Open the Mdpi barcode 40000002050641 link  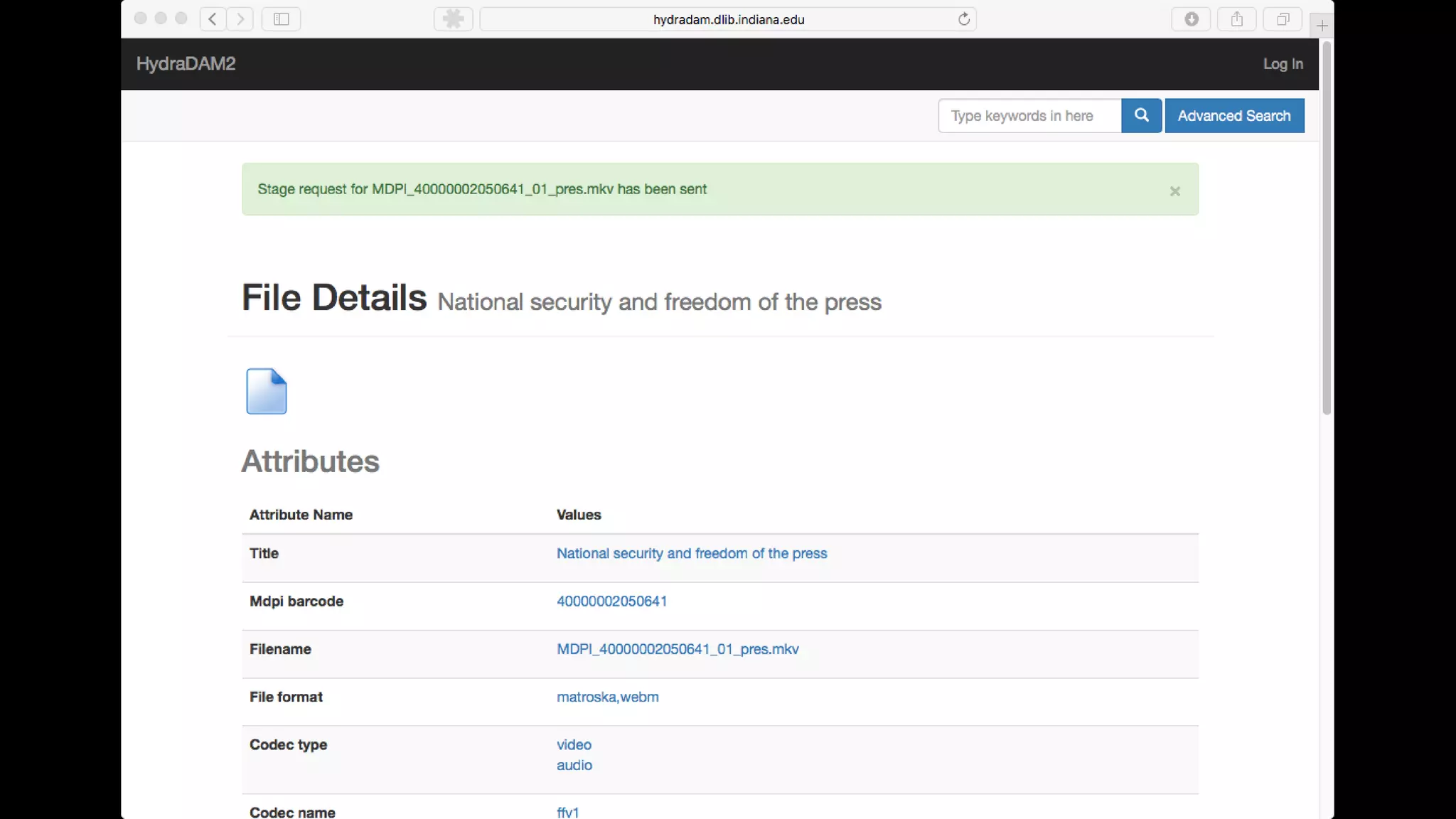pyautogui.click(x=611, y=601)
